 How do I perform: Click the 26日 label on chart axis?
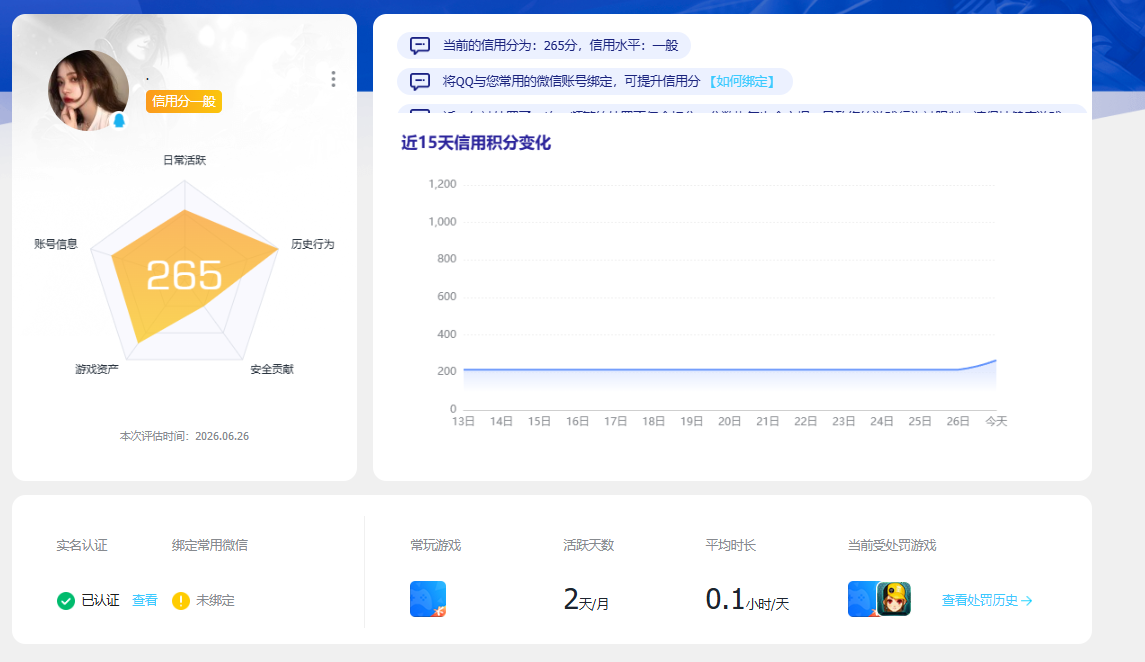tap(958, 421)
